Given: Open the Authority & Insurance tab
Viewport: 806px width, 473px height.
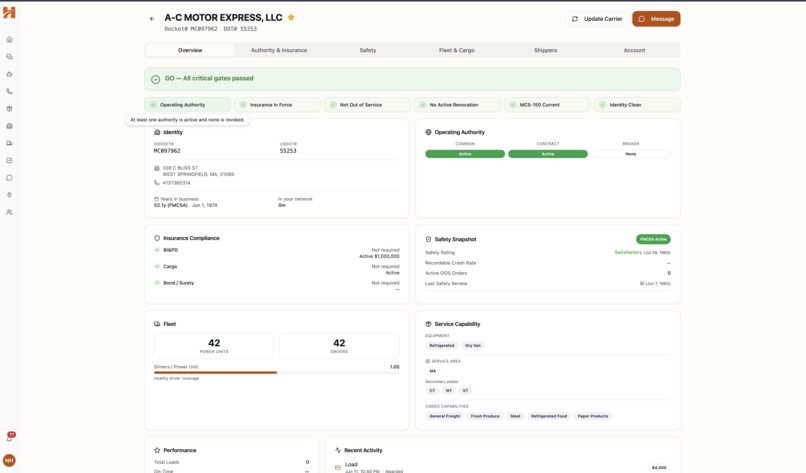Looking at the screenshot, I should point(279,50).
